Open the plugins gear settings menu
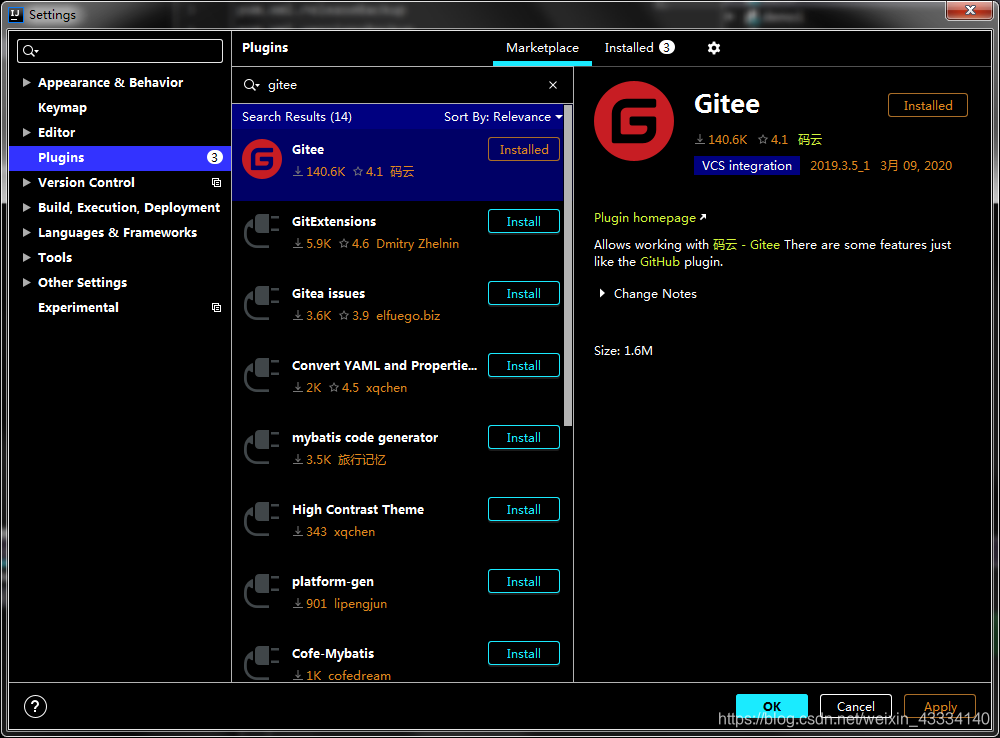1000x738 pixels. (x=714, y=48)
